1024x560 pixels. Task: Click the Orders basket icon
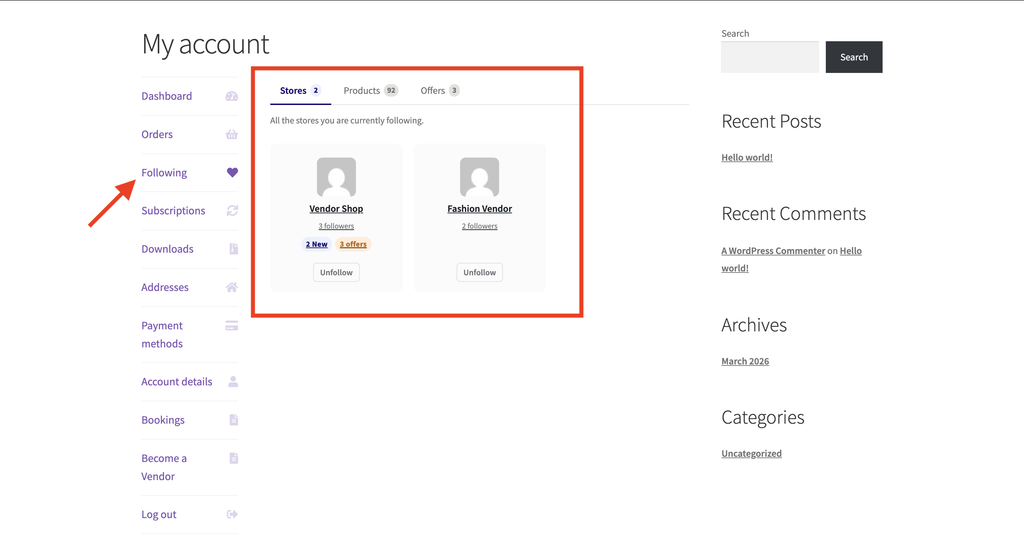point(232,134)
